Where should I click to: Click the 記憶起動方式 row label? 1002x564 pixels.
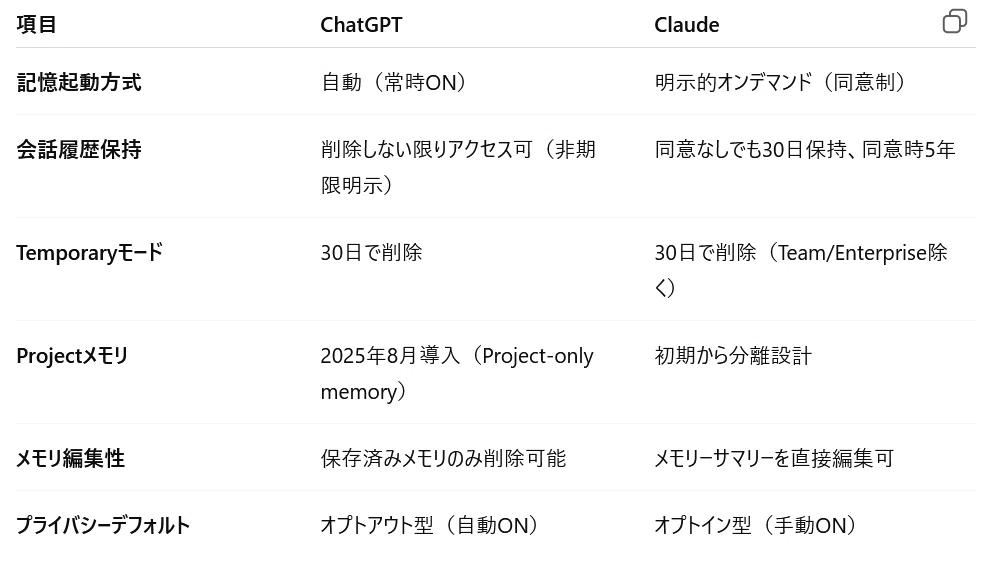tap(79, 82)
